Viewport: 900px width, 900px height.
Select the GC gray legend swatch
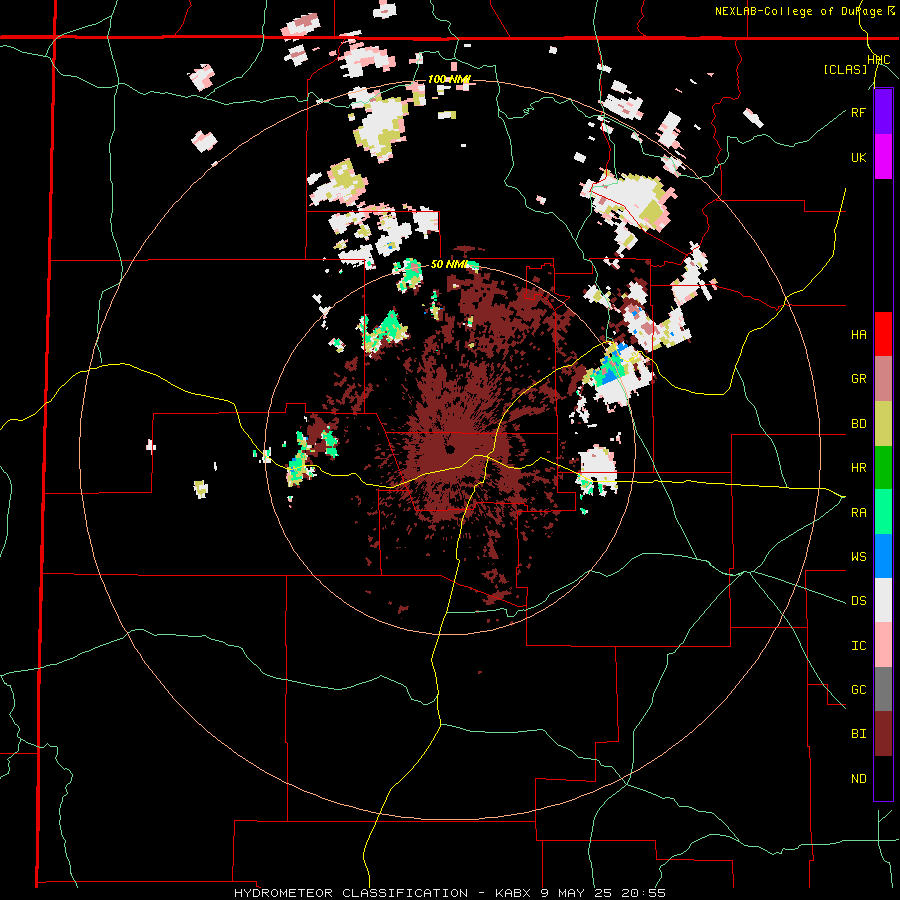point(883,689)
